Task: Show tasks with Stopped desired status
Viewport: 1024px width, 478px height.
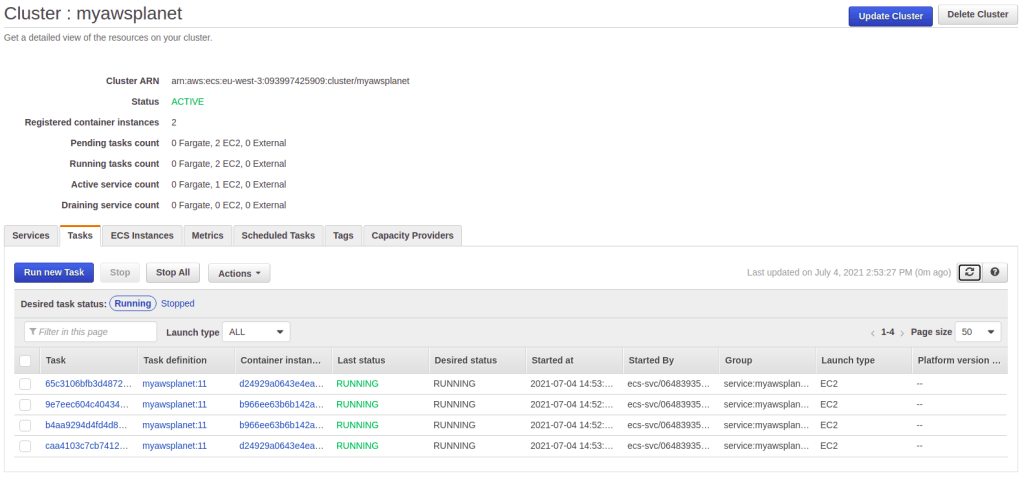Action: (178, 303)
